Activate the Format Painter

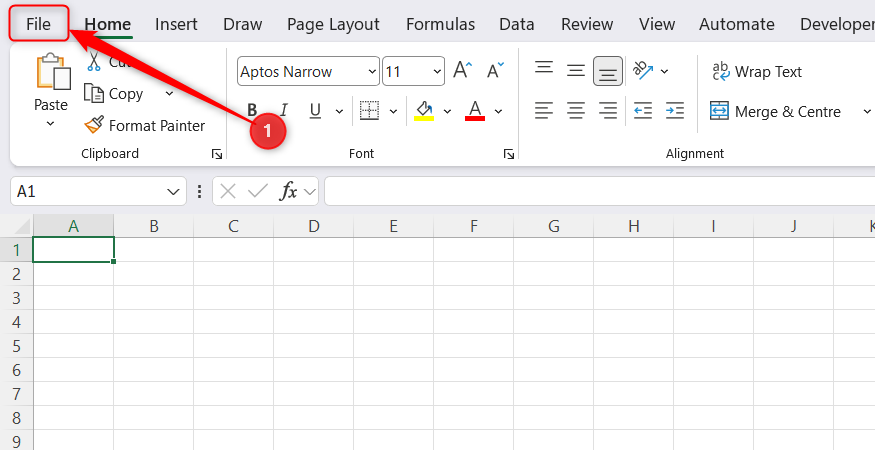point(145,126)
